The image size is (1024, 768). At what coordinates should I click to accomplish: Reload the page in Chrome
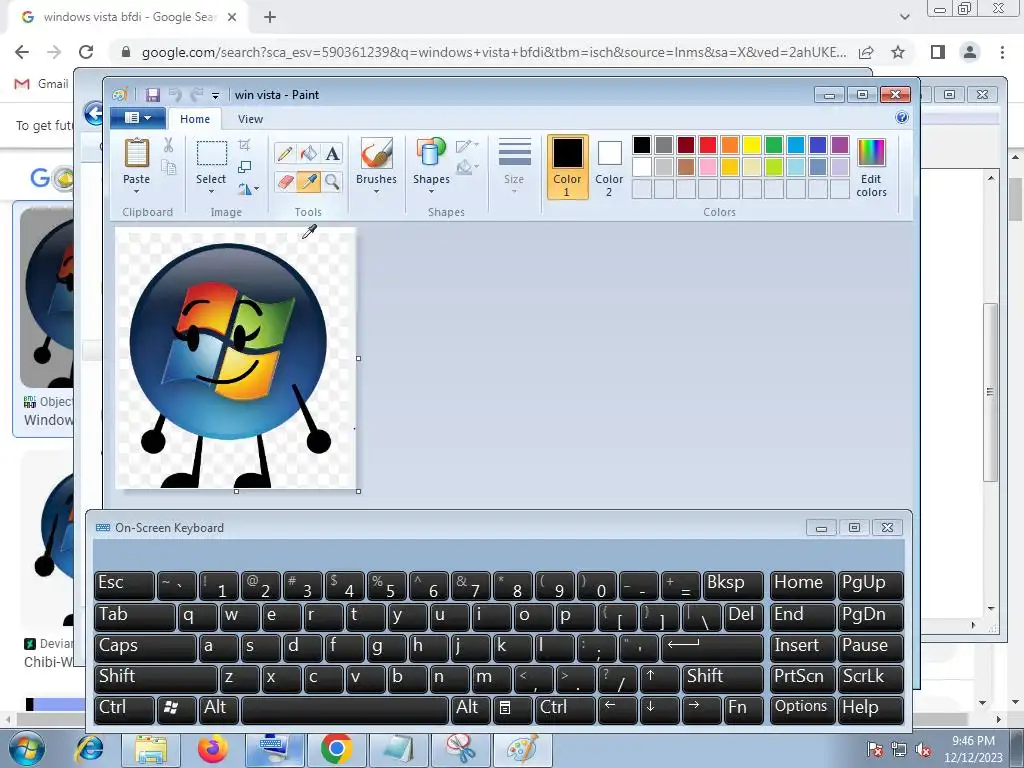coord(86,52)
